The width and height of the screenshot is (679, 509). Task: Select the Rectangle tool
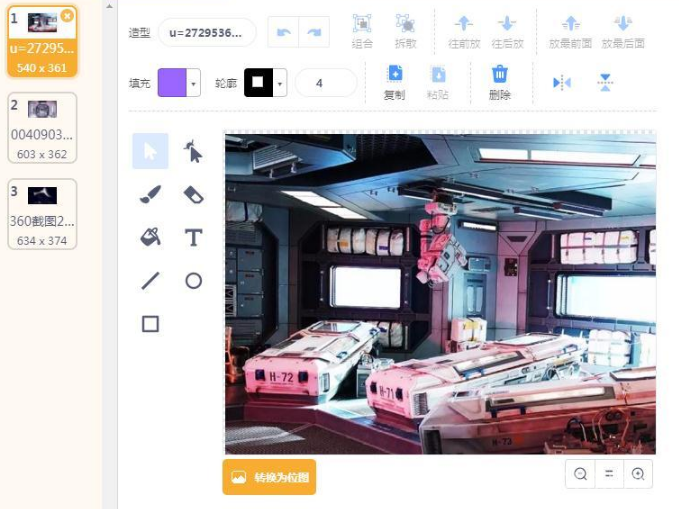click(x=150, y=324)
